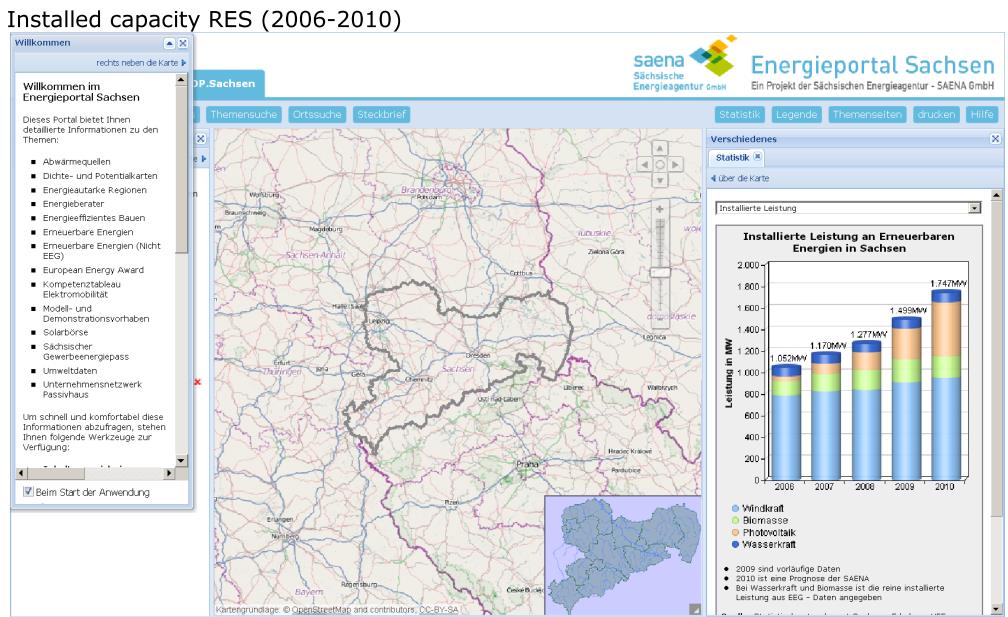Image resolution: width=1008 pixels, height=617 pixels.
Task: Open the Ortssuche toolbar button
Action: coord(317,114)
